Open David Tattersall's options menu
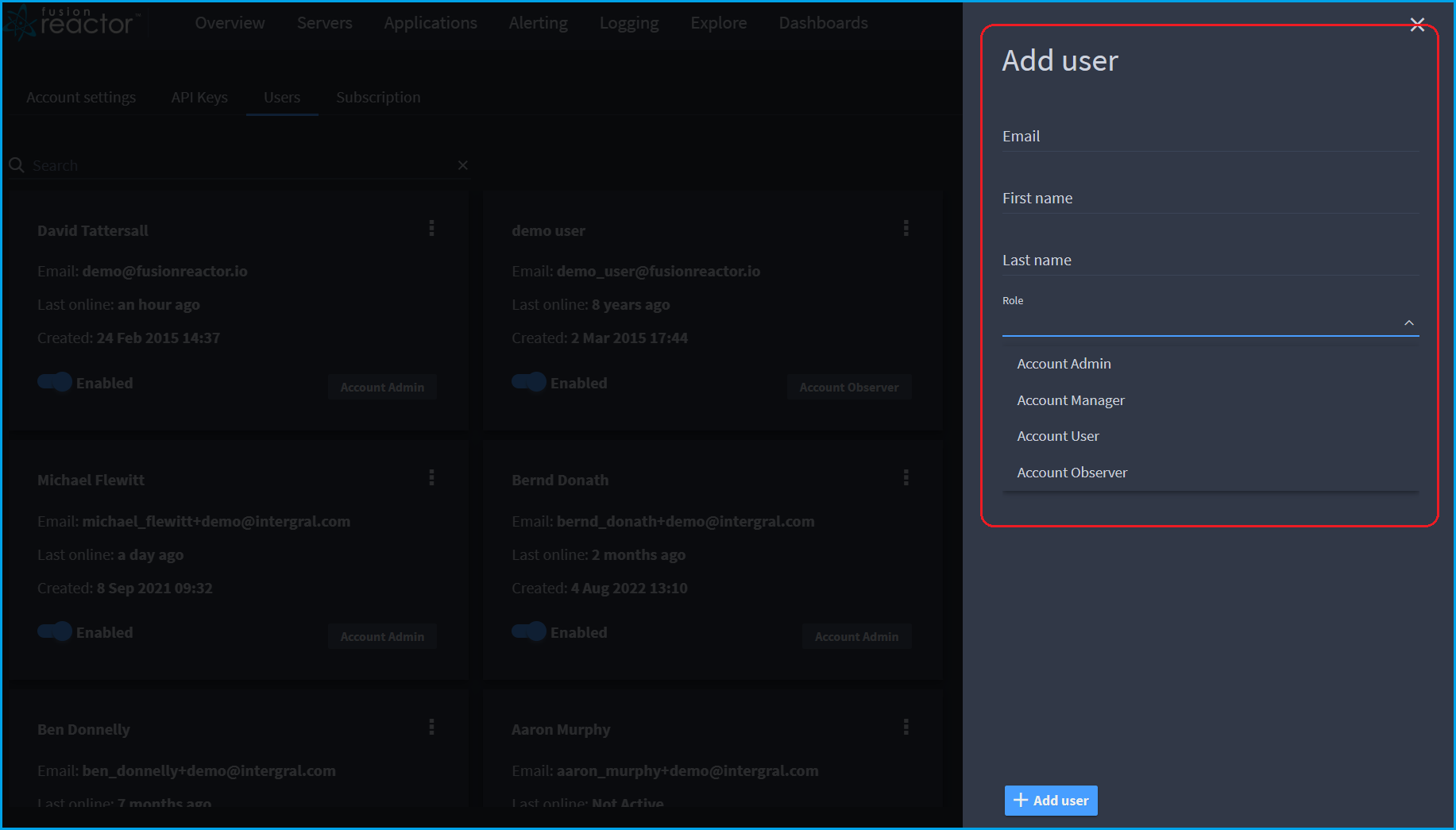1456x830 pixels. pos(431,229)
